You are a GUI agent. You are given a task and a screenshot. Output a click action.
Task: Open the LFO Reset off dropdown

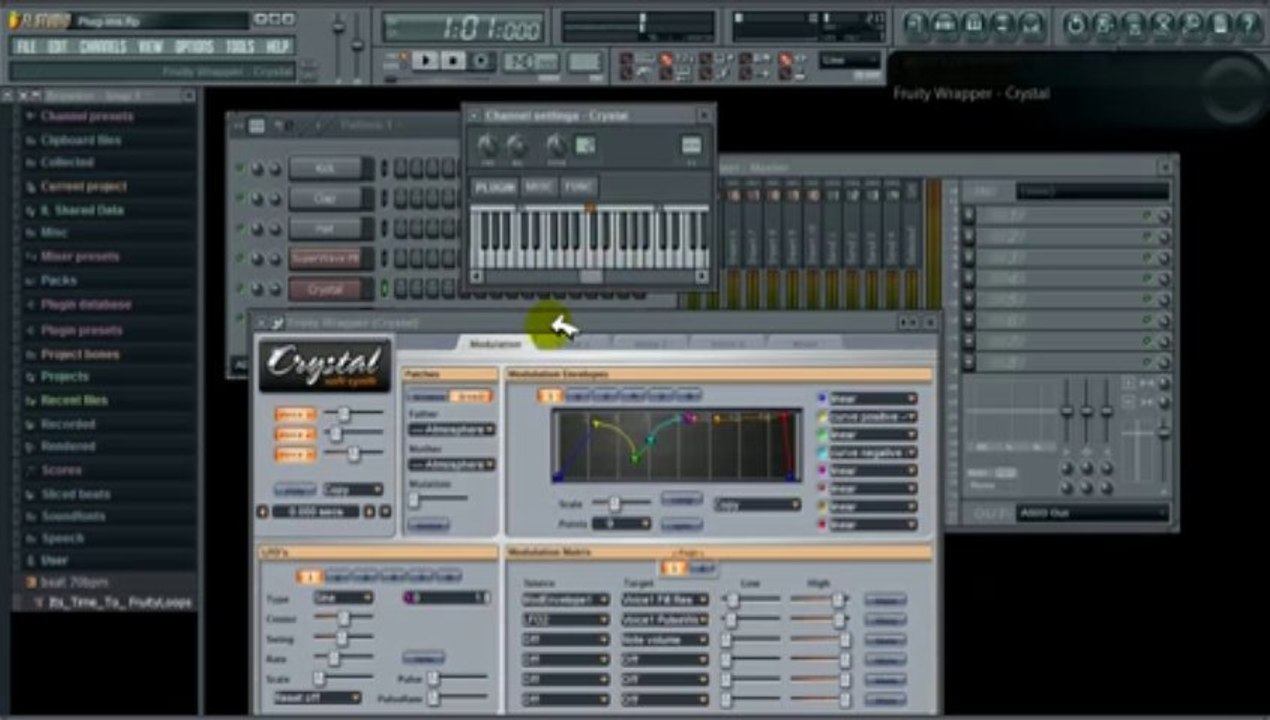(315, 697)
